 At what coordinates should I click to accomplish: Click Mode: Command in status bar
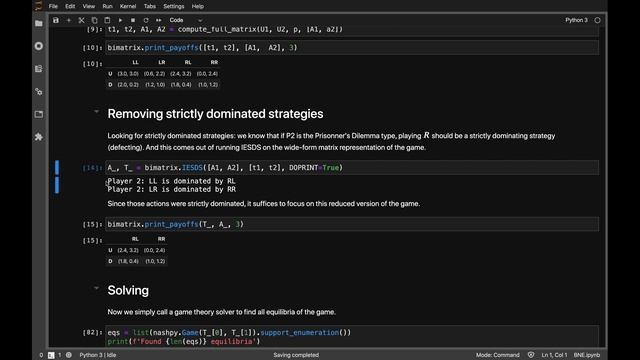(498, 355)
